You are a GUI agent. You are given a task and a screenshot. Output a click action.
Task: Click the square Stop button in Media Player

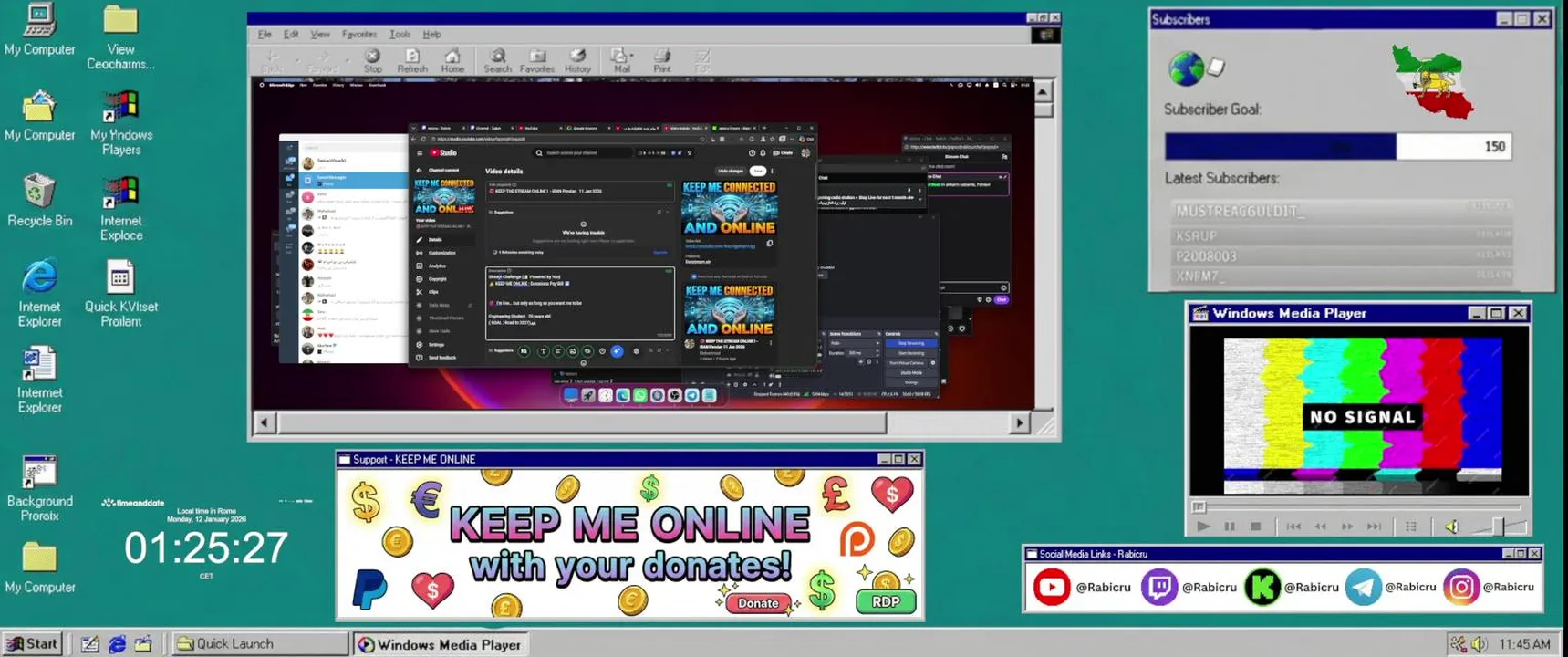tap(1255, 527)
